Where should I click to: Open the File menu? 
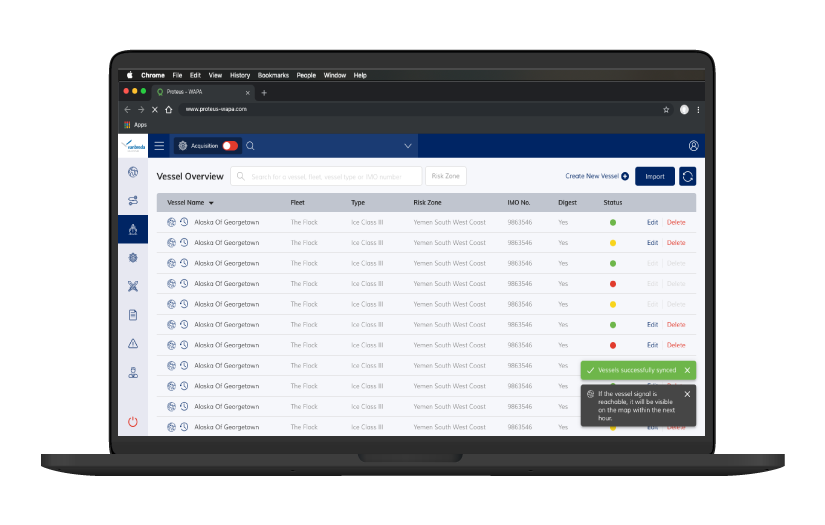177,75
